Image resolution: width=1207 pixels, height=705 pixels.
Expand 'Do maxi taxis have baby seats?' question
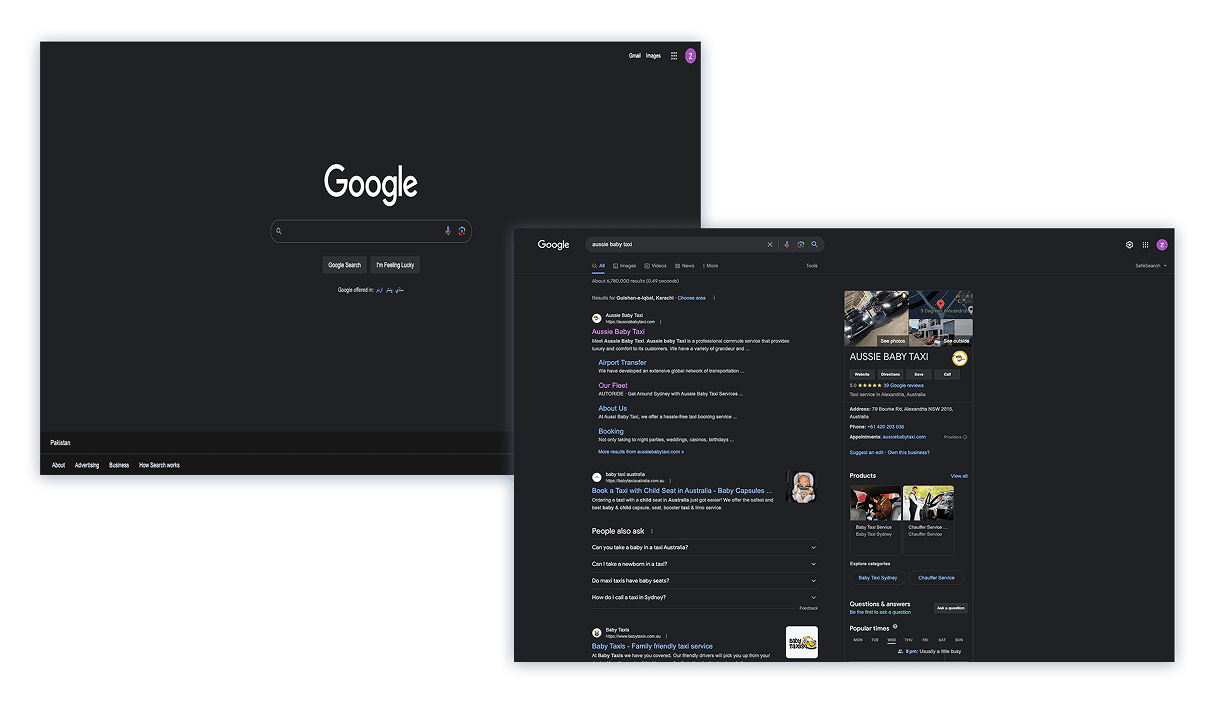[703, 581]
